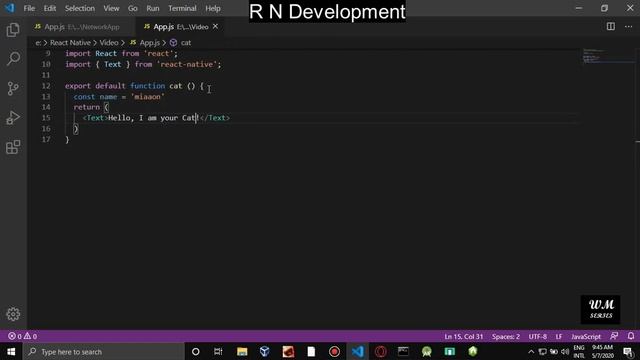This screenshot has height=360, width=640.
Task: Open the Manage gear in activity bar
Action: pyautogui.click(x=13, y=314)
